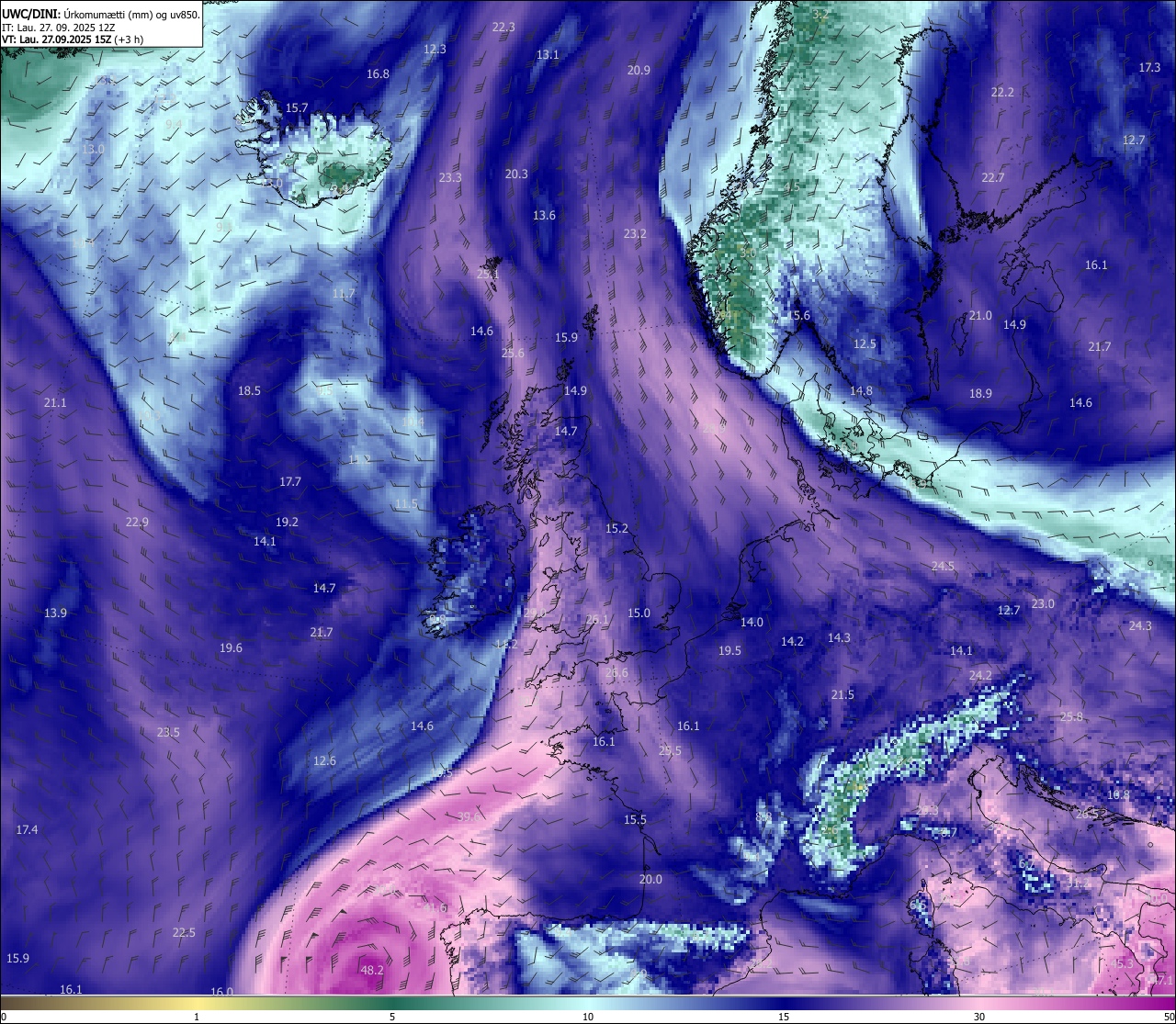
Task: Click the value label 39.6 off Iberia
Action: point(469,816)
